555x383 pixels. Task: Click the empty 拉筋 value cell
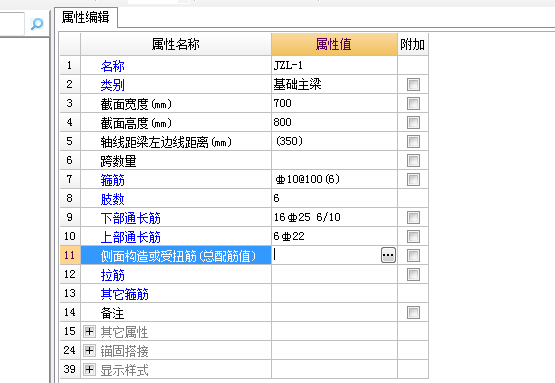334,274
